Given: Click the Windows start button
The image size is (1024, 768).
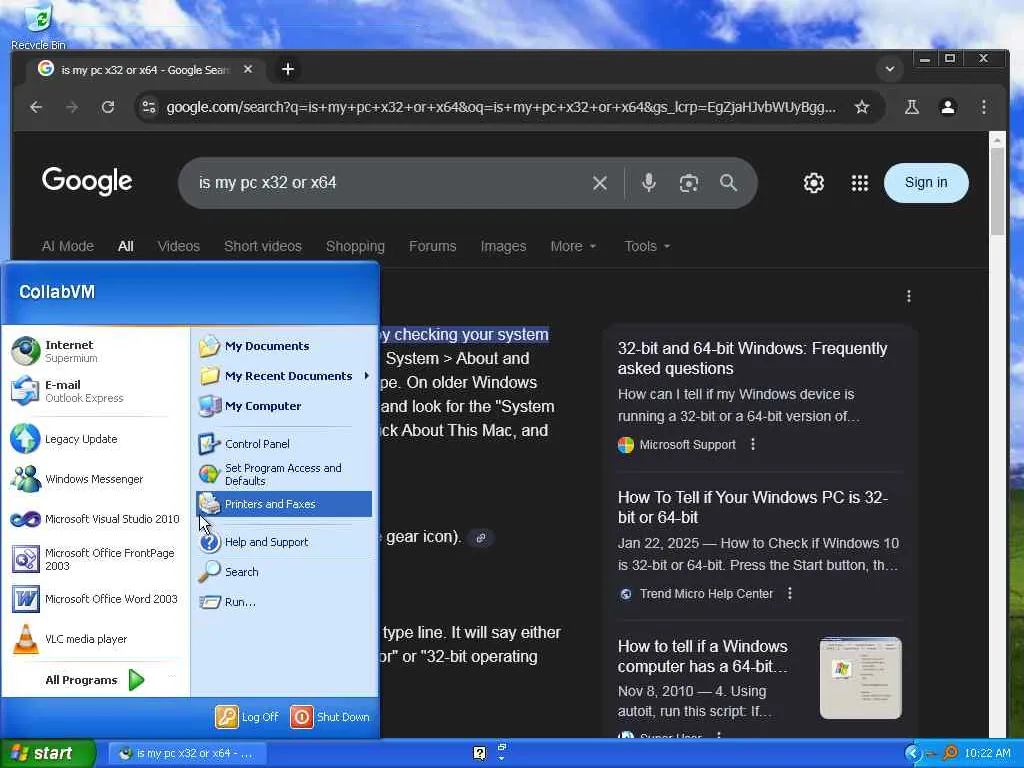Looking at the screenshot, I should 47,753.
